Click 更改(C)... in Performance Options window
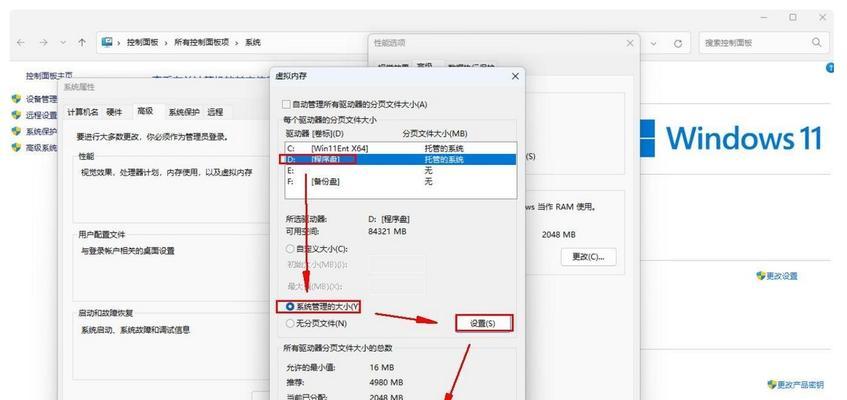The width and height of the screenshot is (847, 400). pyautogui.click(x=588, y=257)
